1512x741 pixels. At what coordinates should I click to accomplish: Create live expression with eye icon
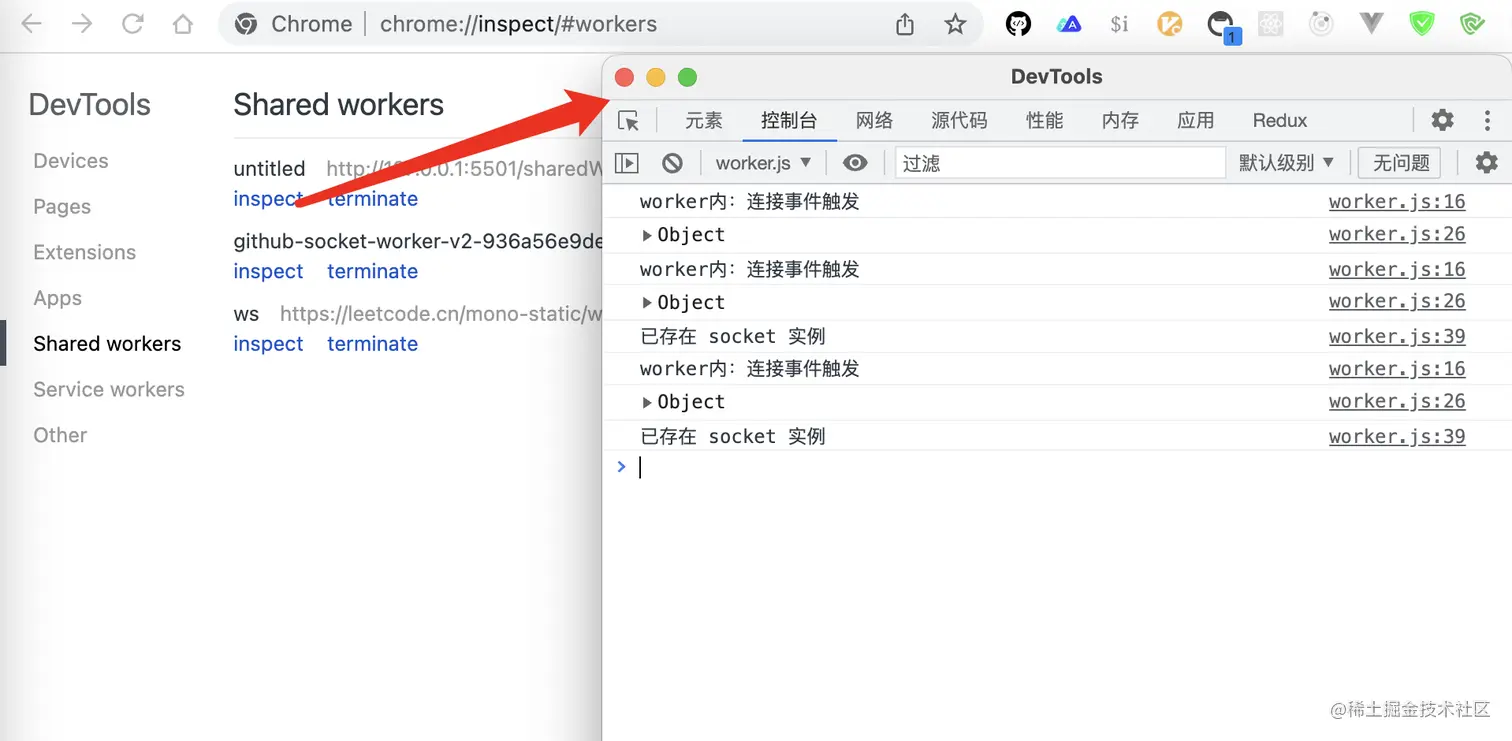pos(855,162)
